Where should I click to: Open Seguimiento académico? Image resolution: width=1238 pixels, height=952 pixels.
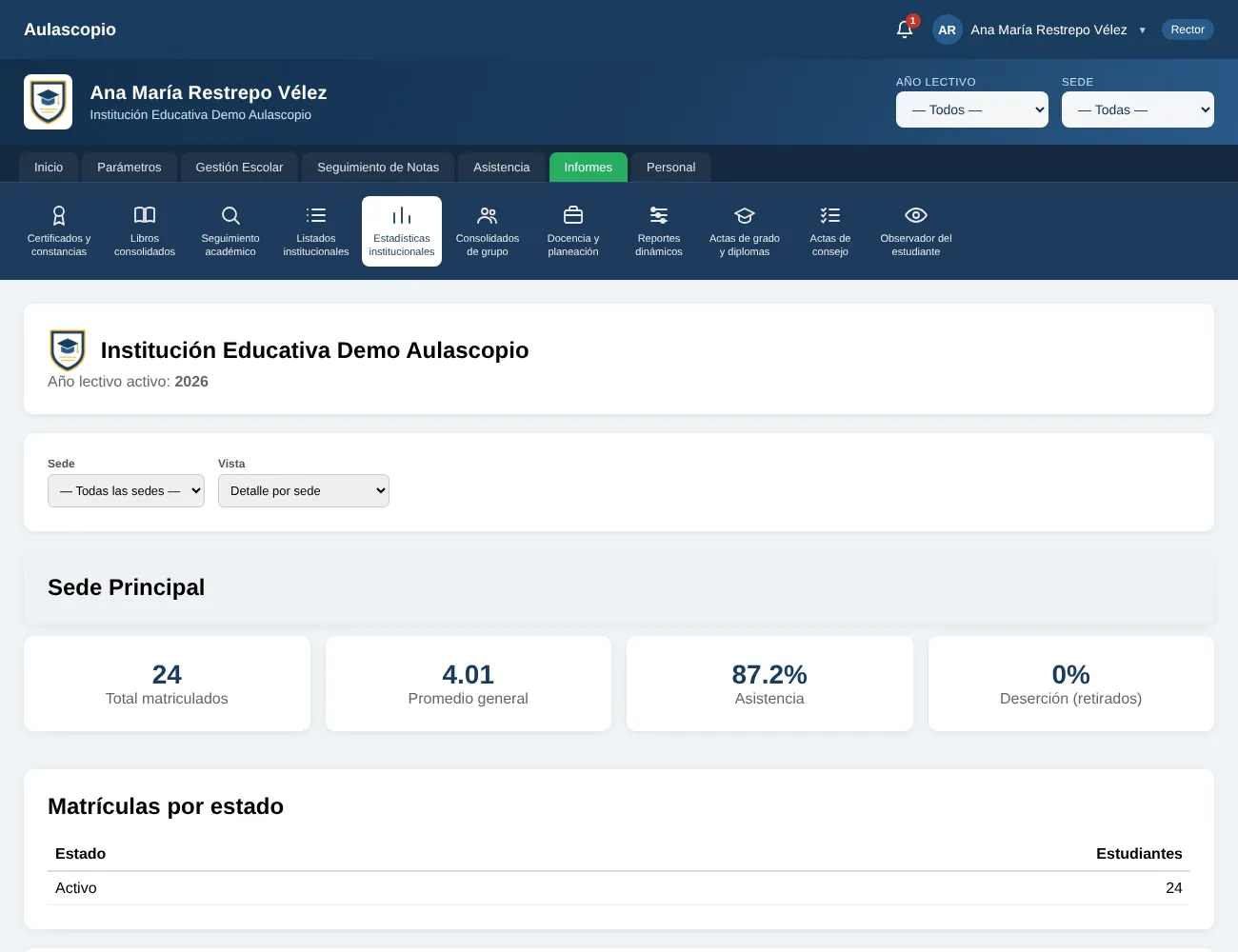pyautogui.click(x=230, y=231)
